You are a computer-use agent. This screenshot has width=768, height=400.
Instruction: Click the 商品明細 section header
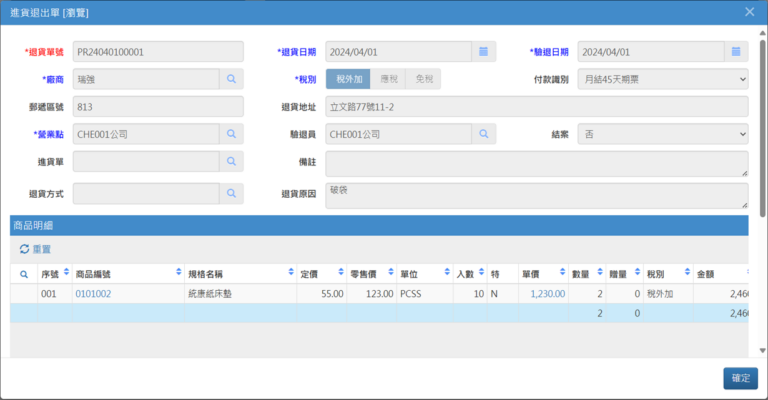coord(379,226)
